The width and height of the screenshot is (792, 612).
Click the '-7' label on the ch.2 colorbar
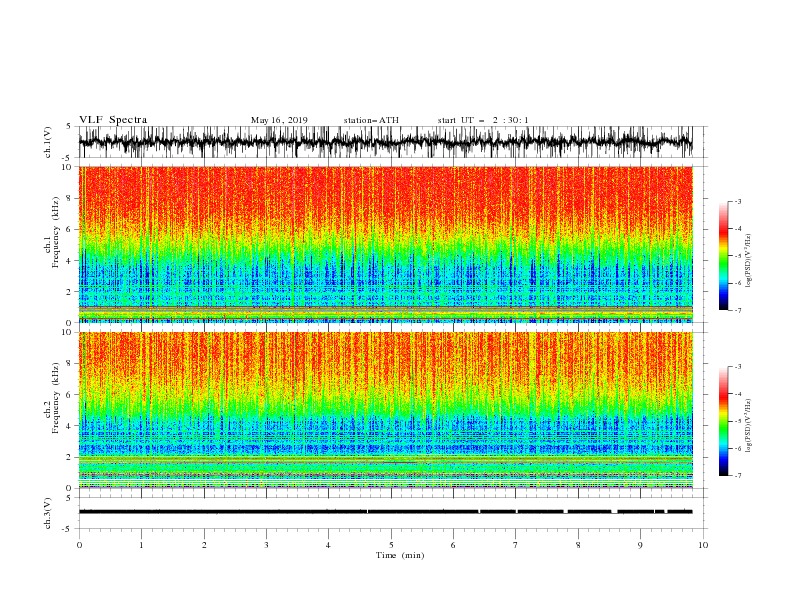click(x=738, y=476)
